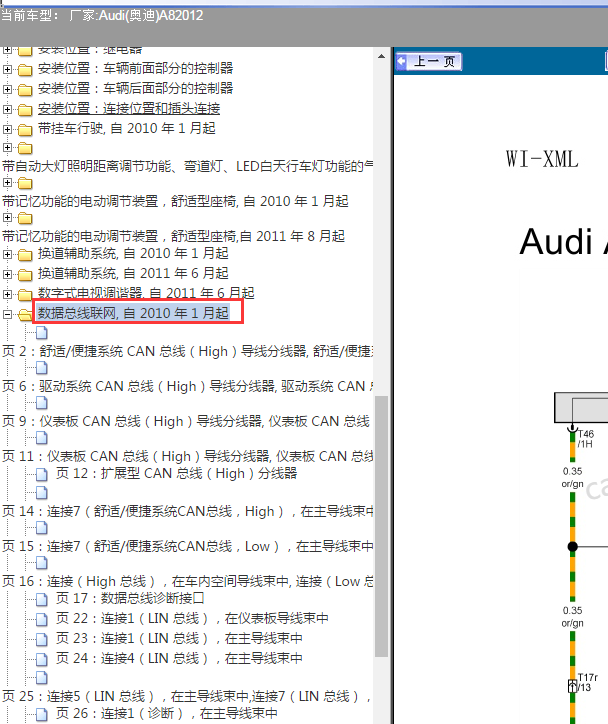Click document icon of 页 17 entry
This screenshot has height=724, width=608.
point(42,599)
